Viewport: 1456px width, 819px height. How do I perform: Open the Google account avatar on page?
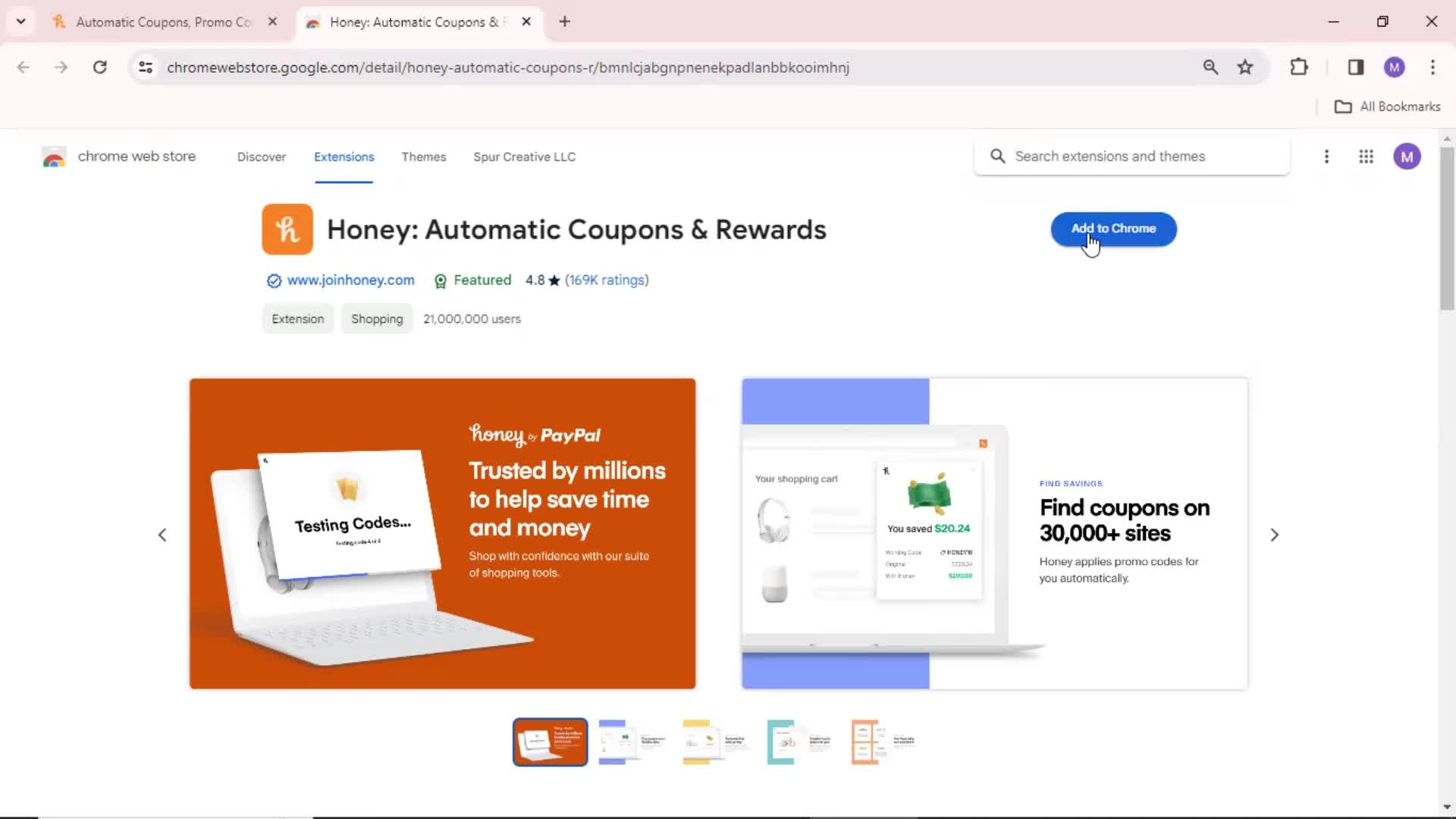tap(1407, 157)
